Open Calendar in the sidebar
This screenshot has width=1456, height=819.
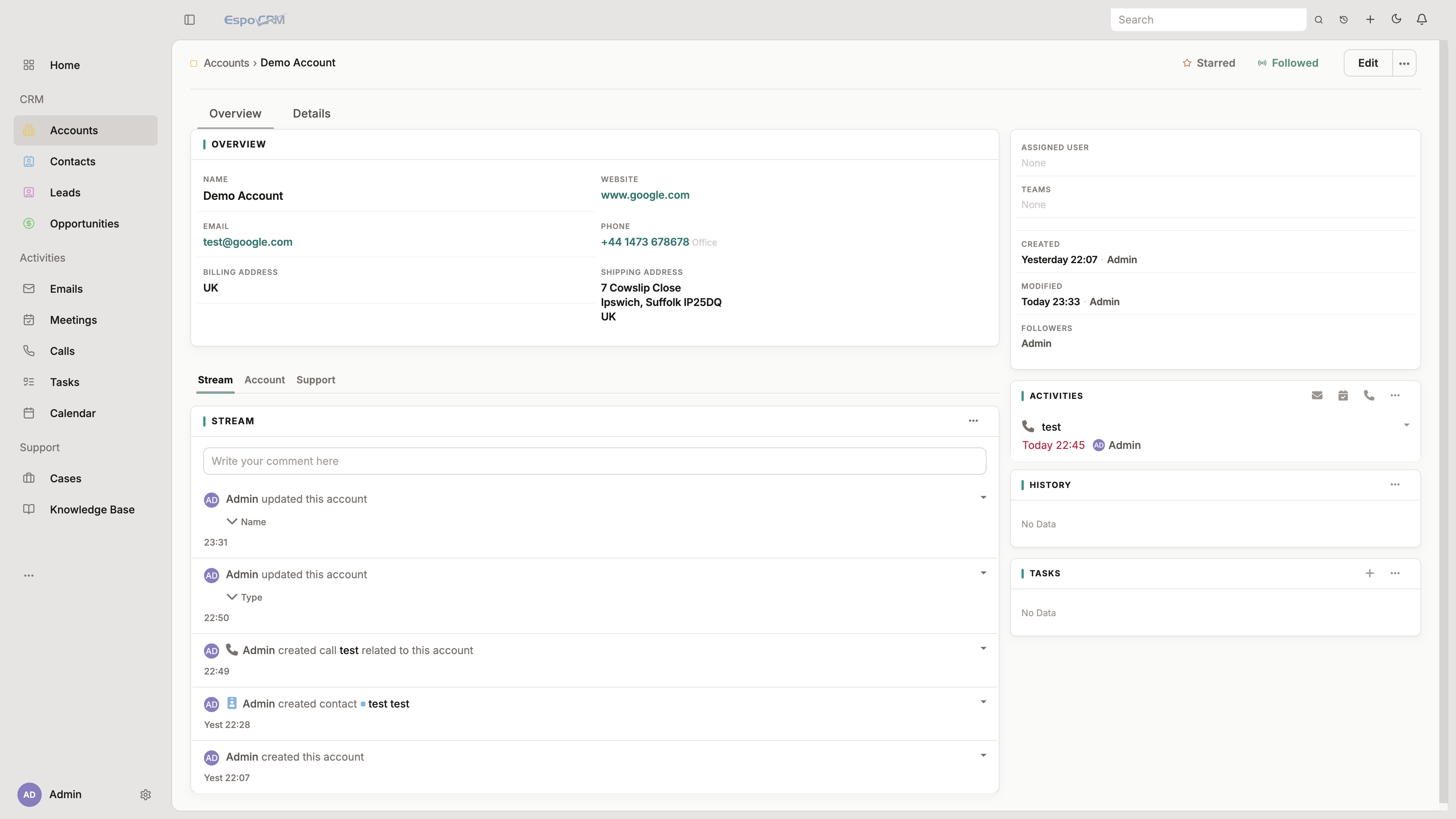click(85, 413)
